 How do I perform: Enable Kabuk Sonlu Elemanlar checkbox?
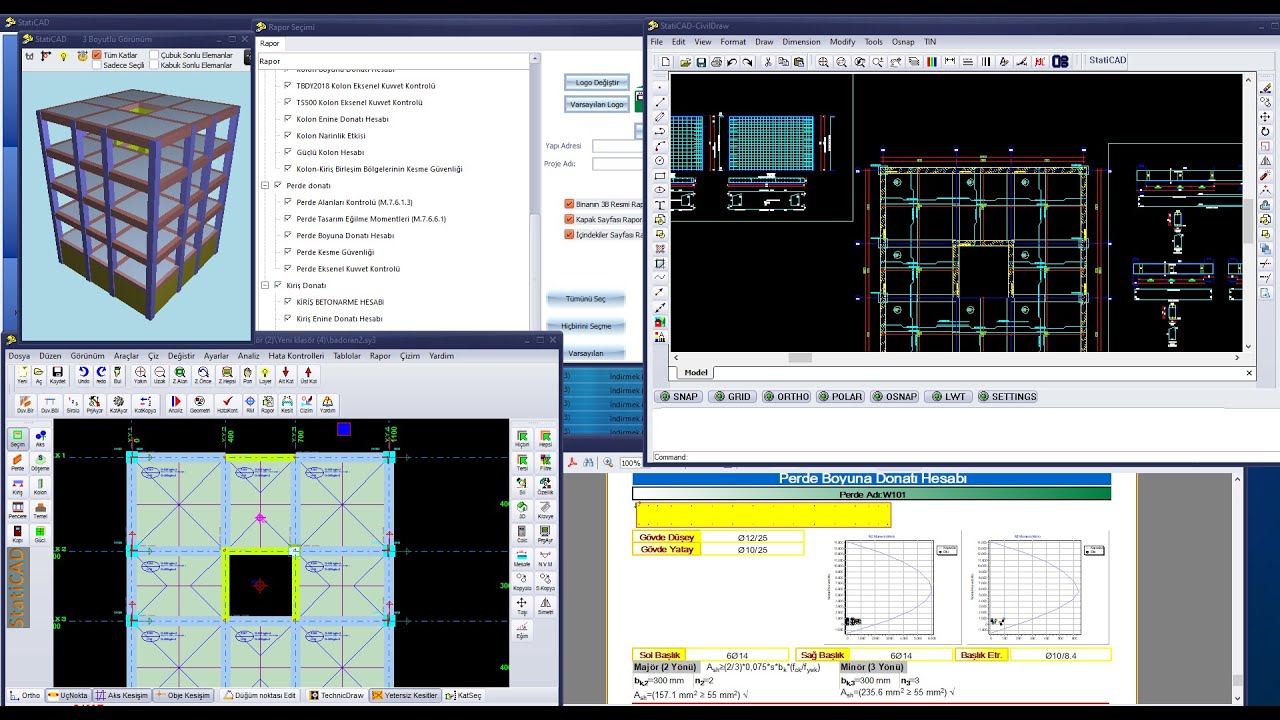pos(154,65)
